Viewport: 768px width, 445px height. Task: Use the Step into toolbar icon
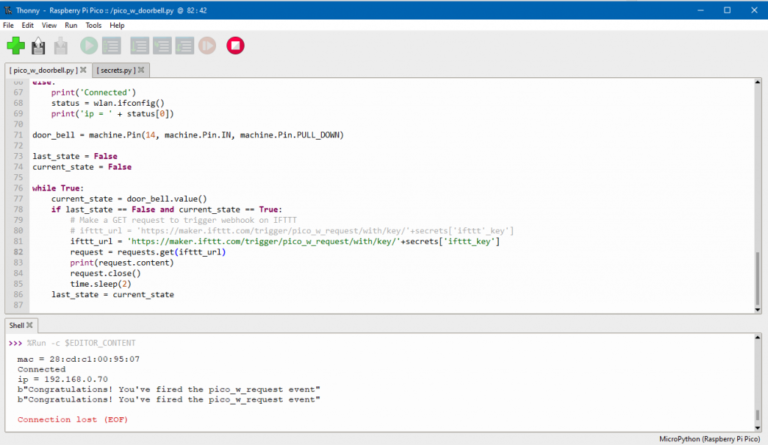tap(162, 46)
